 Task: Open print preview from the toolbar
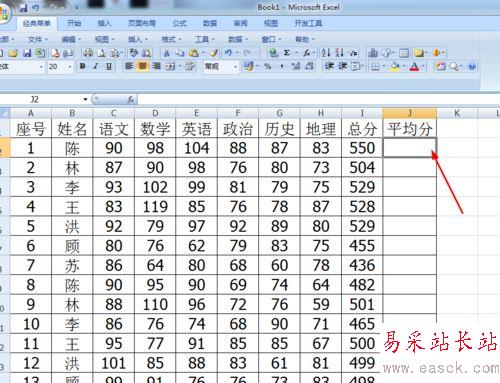click(x=101, y=53)
